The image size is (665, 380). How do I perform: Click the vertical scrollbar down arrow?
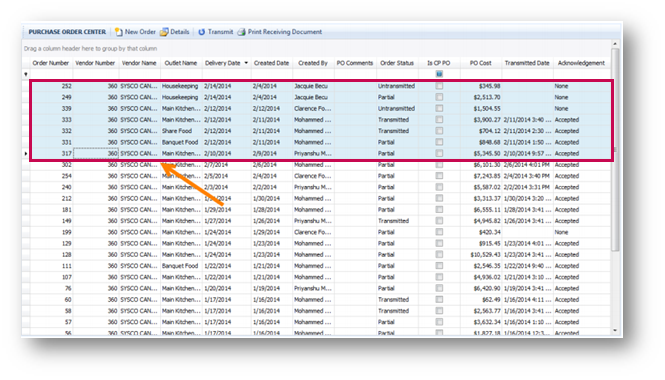tap(615, 330)
